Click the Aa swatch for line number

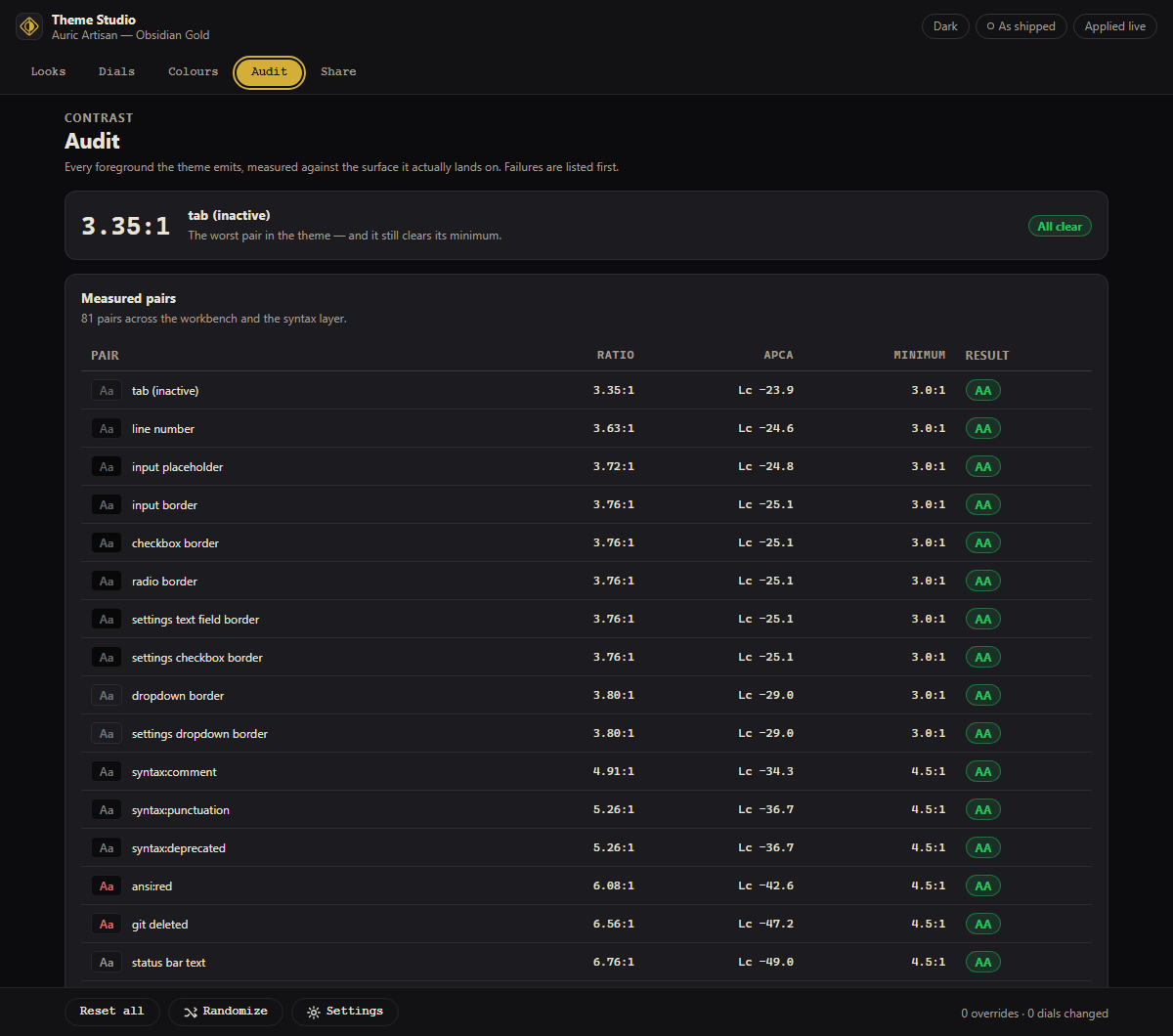coord(107,428)
